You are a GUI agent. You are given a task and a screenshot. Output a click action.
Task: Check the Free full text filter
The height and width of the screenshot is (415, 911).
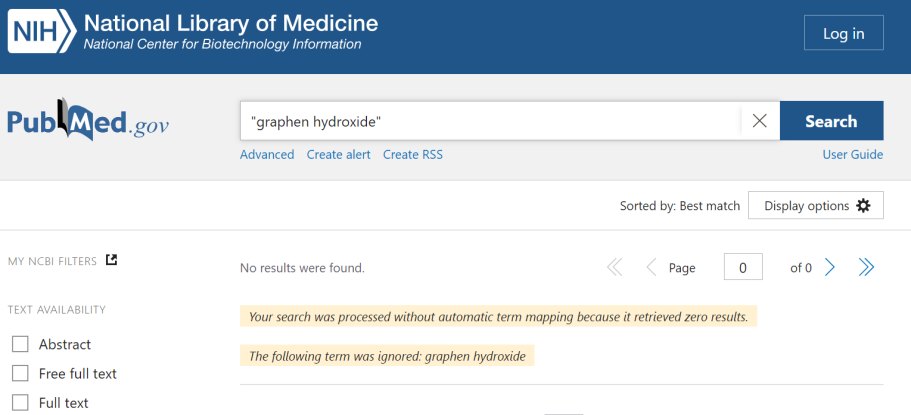point(20,373)
